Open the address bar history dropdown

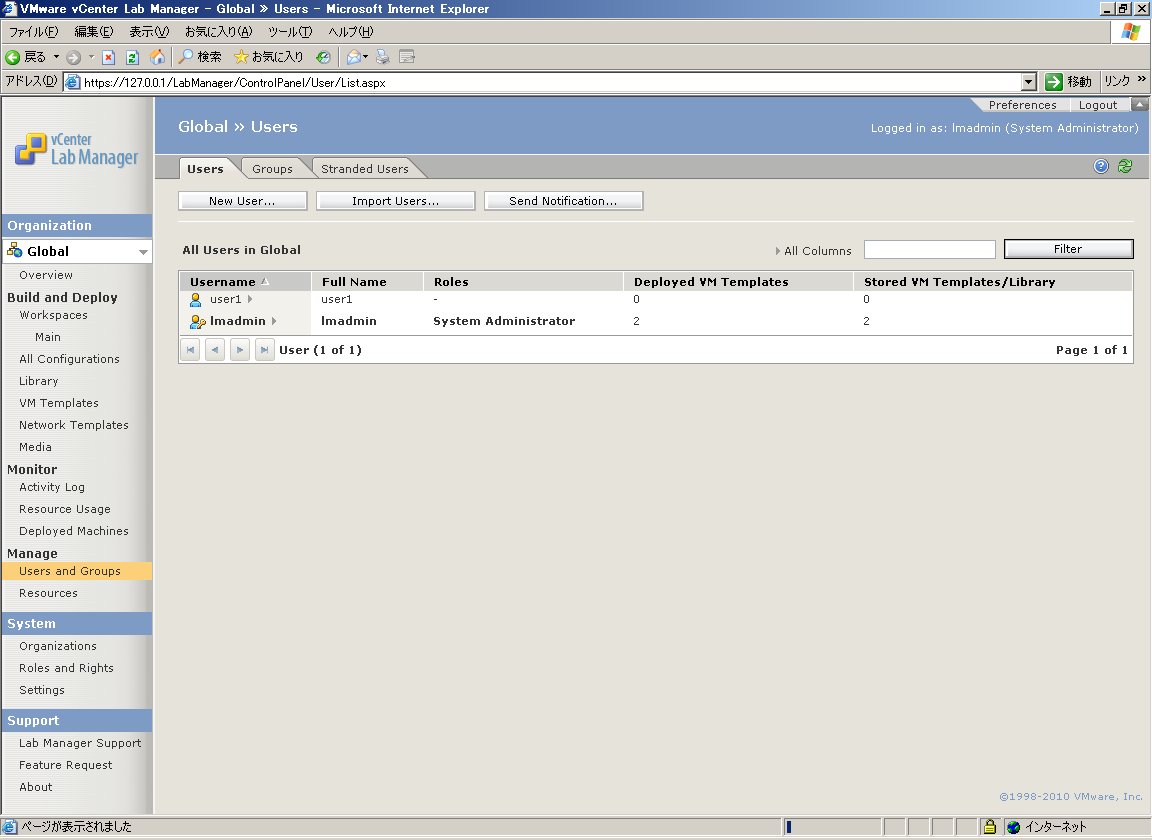point(1029,82)
